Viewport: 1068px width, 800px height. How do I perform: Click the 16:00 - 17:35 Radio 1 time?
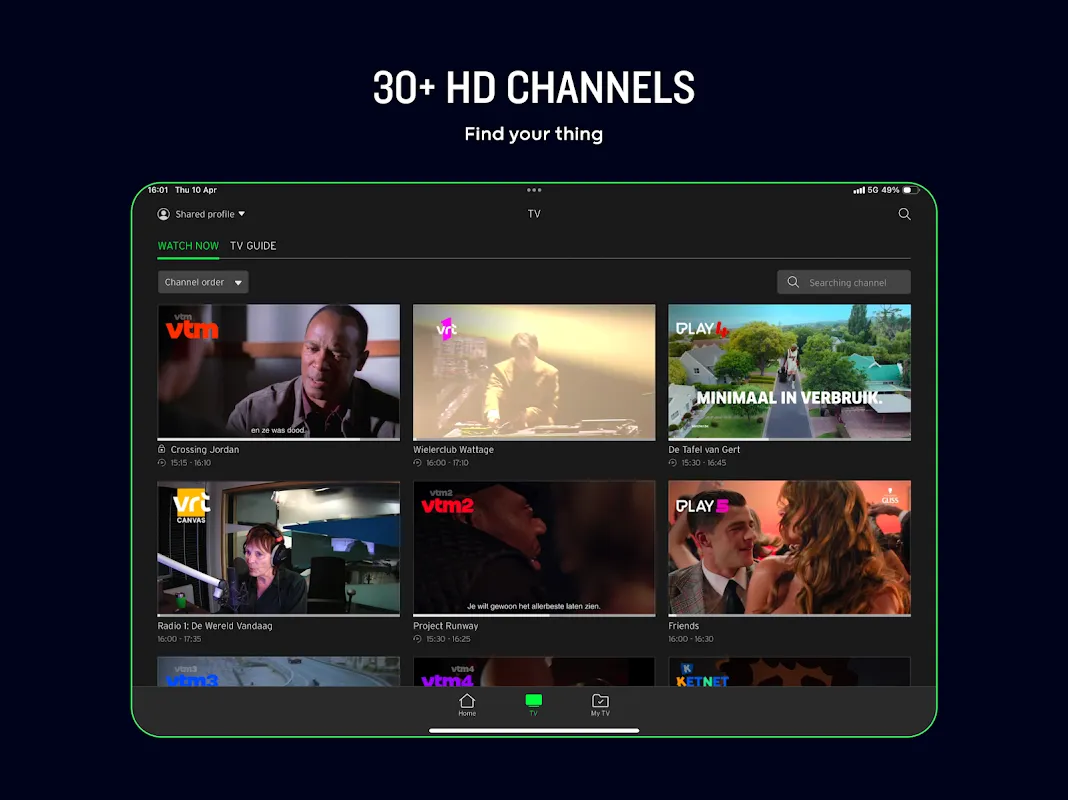coord(179,639)
